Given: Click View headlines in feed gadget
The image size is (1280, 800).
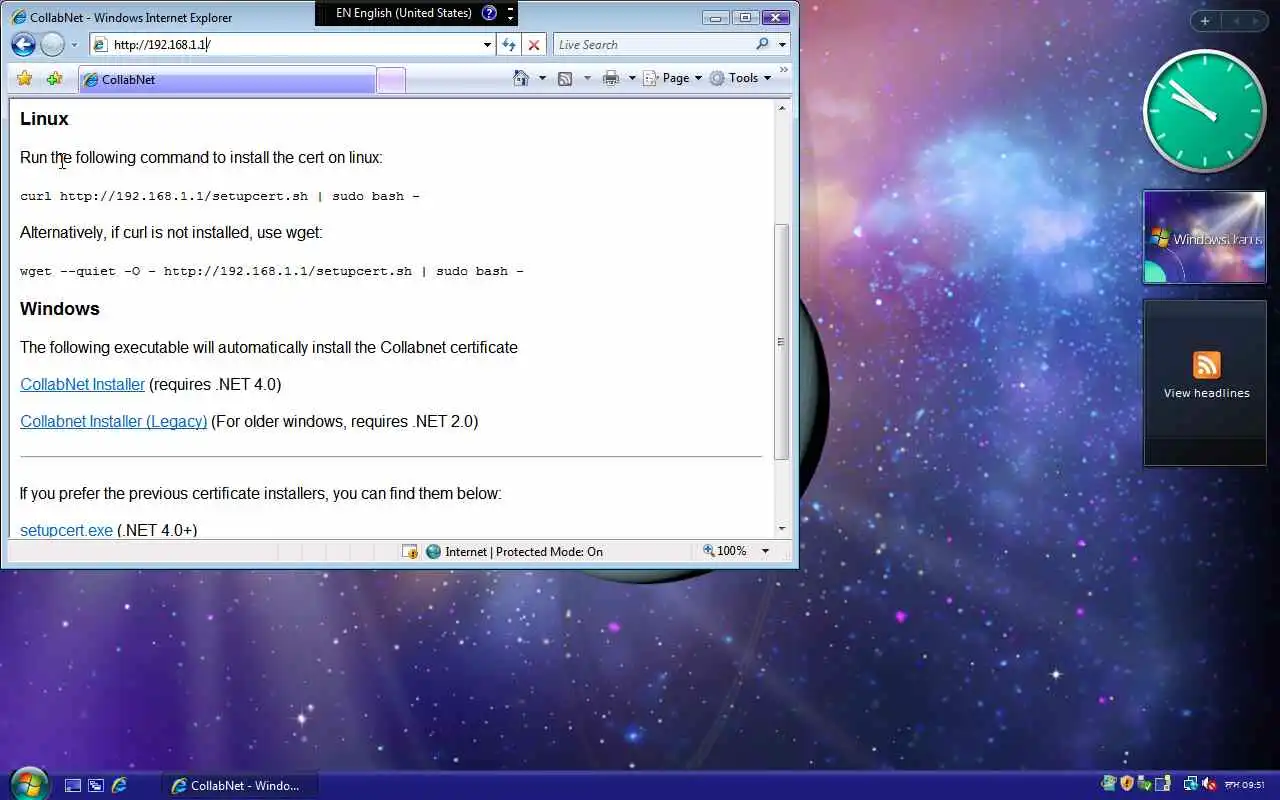Looking at the screenshot, I should (x=1206, y=393).
